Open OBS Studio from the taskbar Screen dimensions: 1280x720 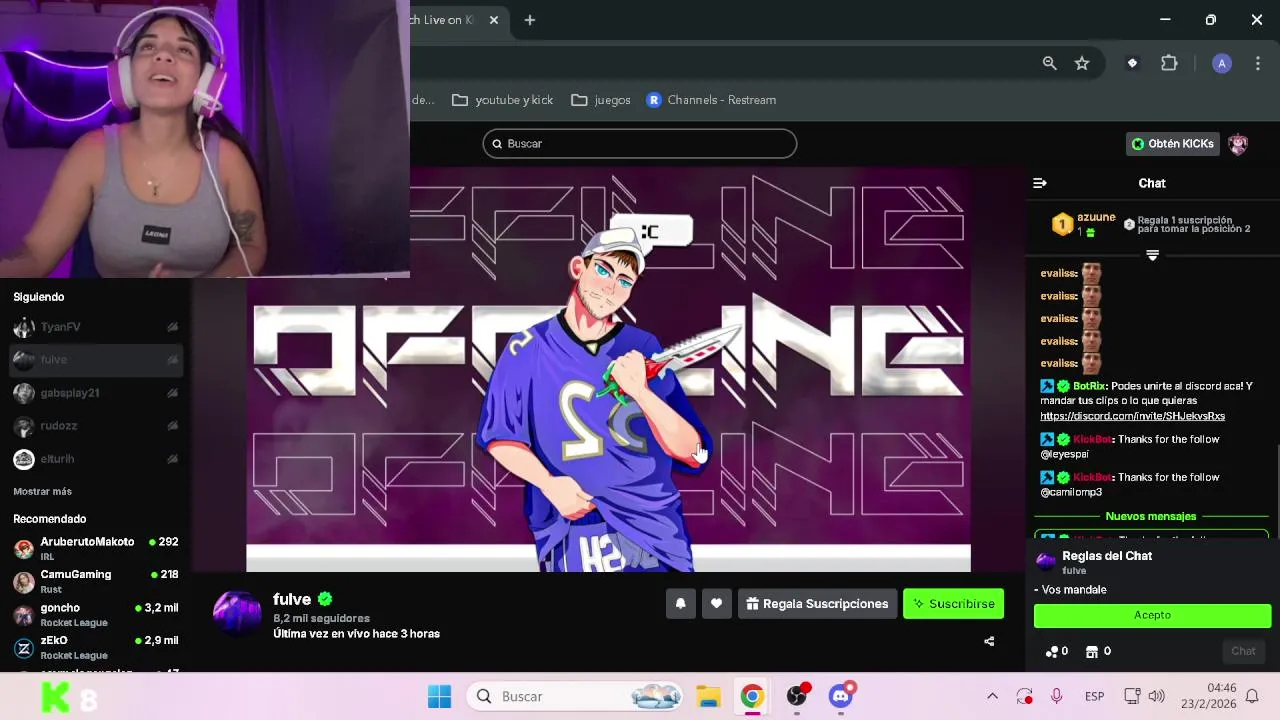[x=797, y=696]
